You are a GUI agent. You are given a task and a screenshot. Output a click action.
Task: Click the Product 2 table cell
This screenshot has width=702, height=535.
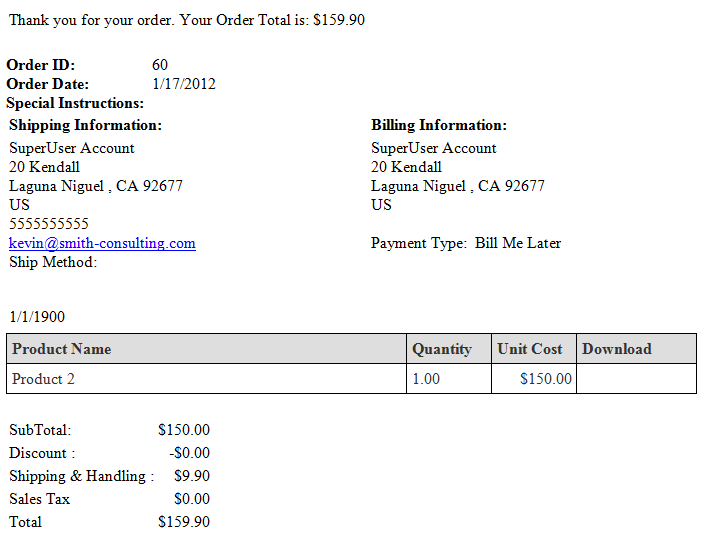pyautogui.click(x=206, y=379)
